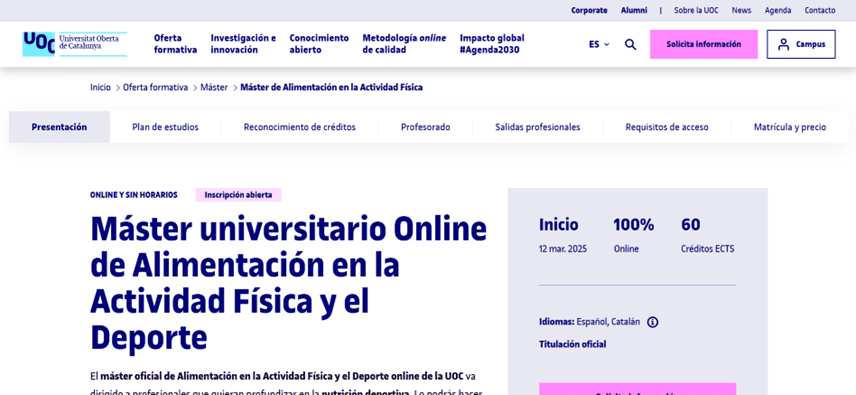The image size is (856, 395).
Task: Click the user icon in Campus button
Action: click(x=784, y=45)
